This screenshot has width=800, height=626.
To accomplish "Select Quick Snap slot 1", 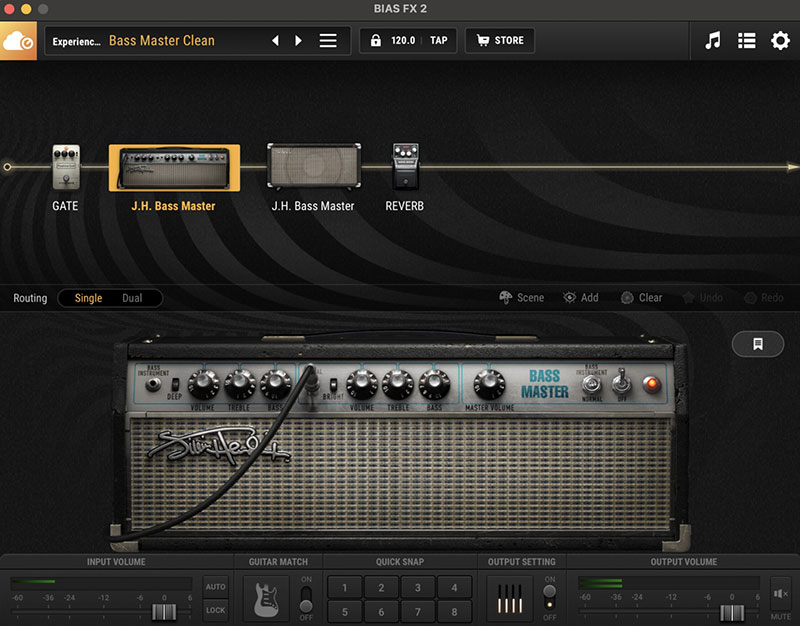I will tap(345, 588).
